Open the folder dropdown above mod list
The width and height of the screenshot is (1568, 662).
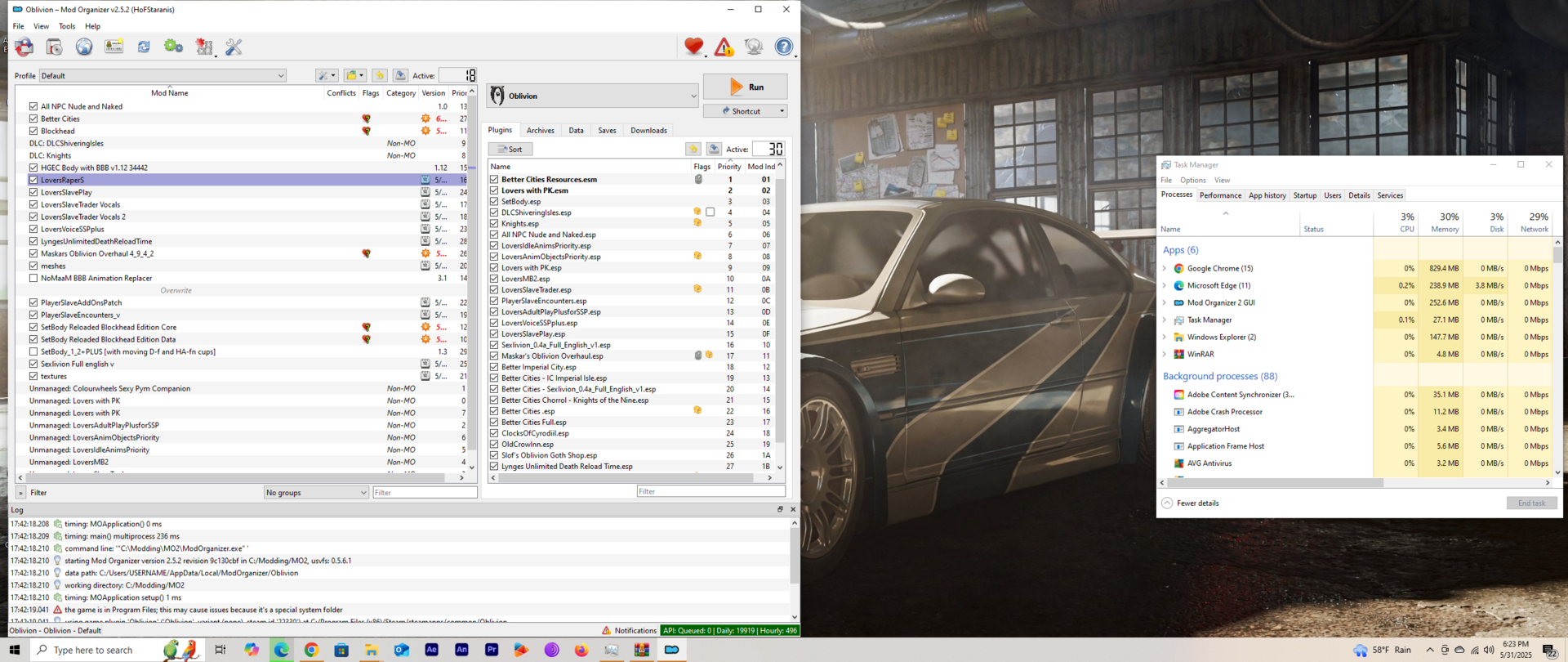coord(354,75)
